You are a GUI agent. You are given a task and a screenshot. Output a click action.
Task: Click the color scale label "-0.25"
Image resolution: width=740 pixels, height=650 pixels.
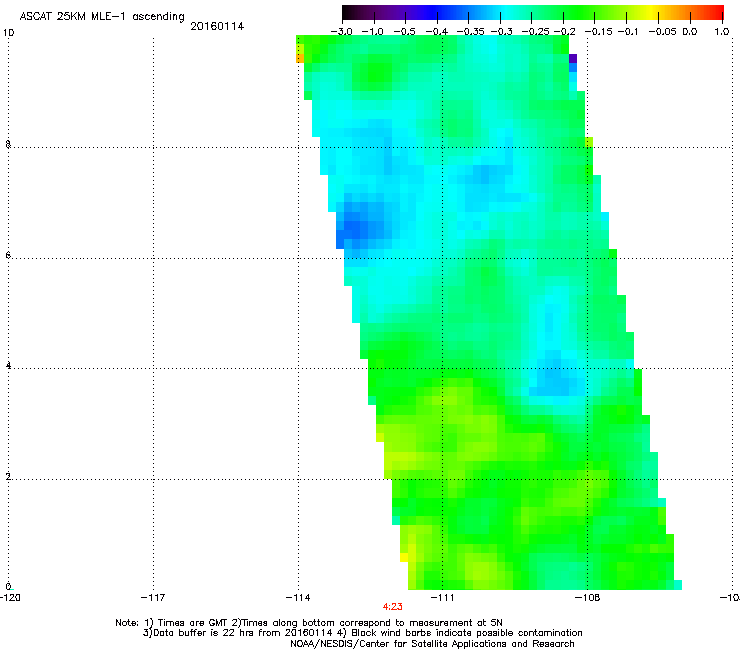coord(535,32)
